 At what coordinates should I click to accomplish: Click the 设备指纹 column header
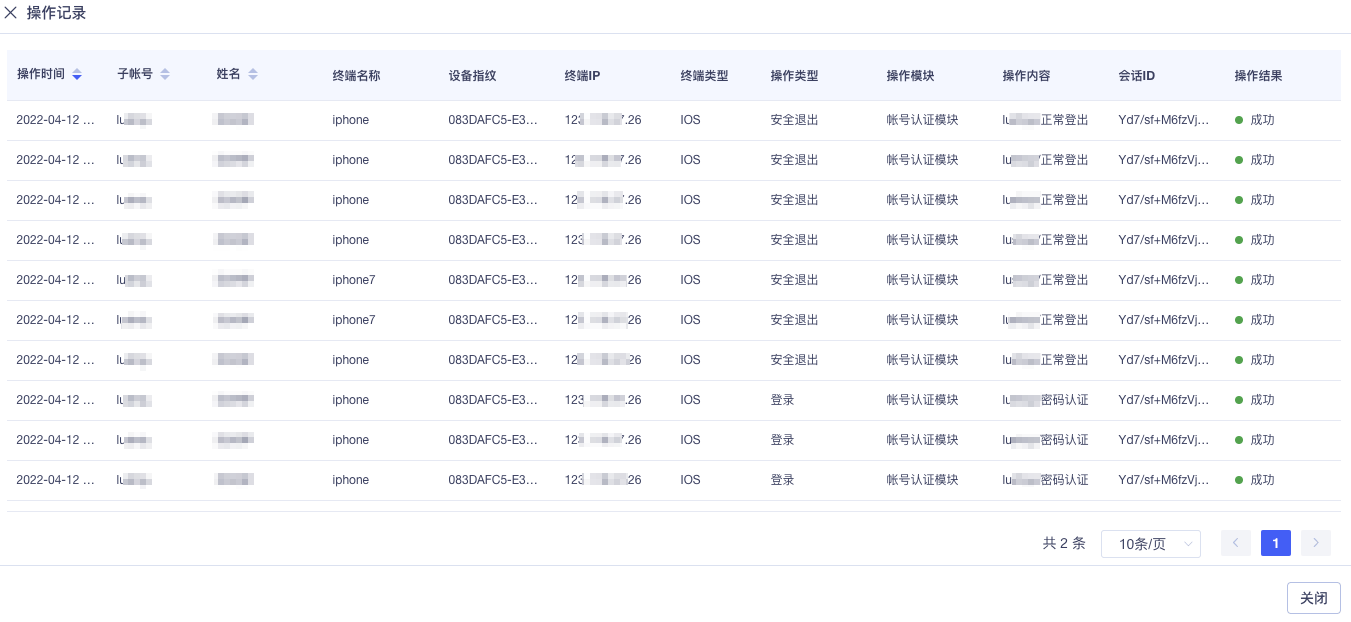click(x=472, y=75)
